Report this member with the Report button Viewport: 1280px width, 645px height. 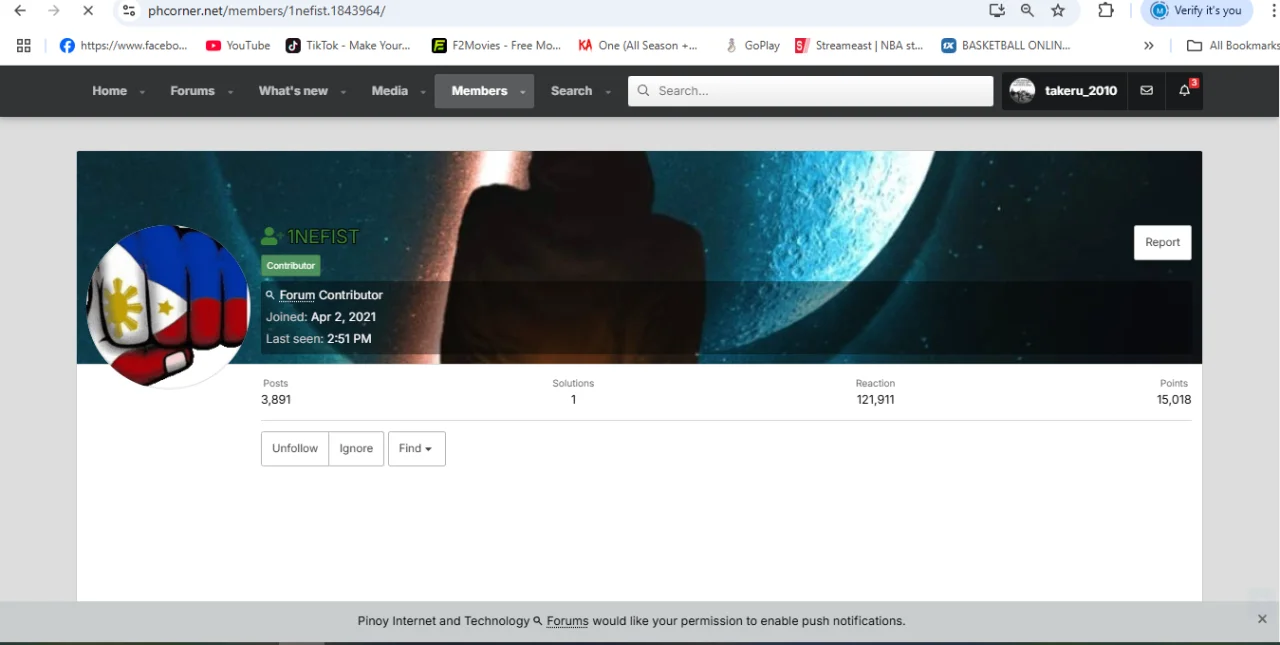click(x=1162, y=242)
